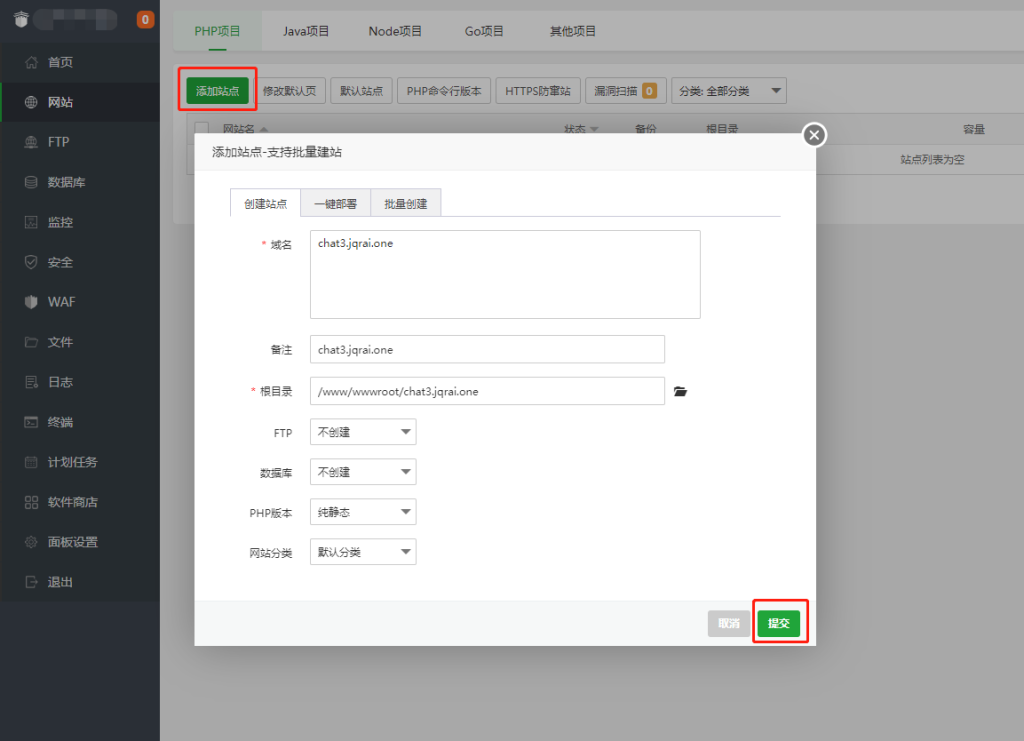Open 网站 in the sidebar

click(80, 102)
